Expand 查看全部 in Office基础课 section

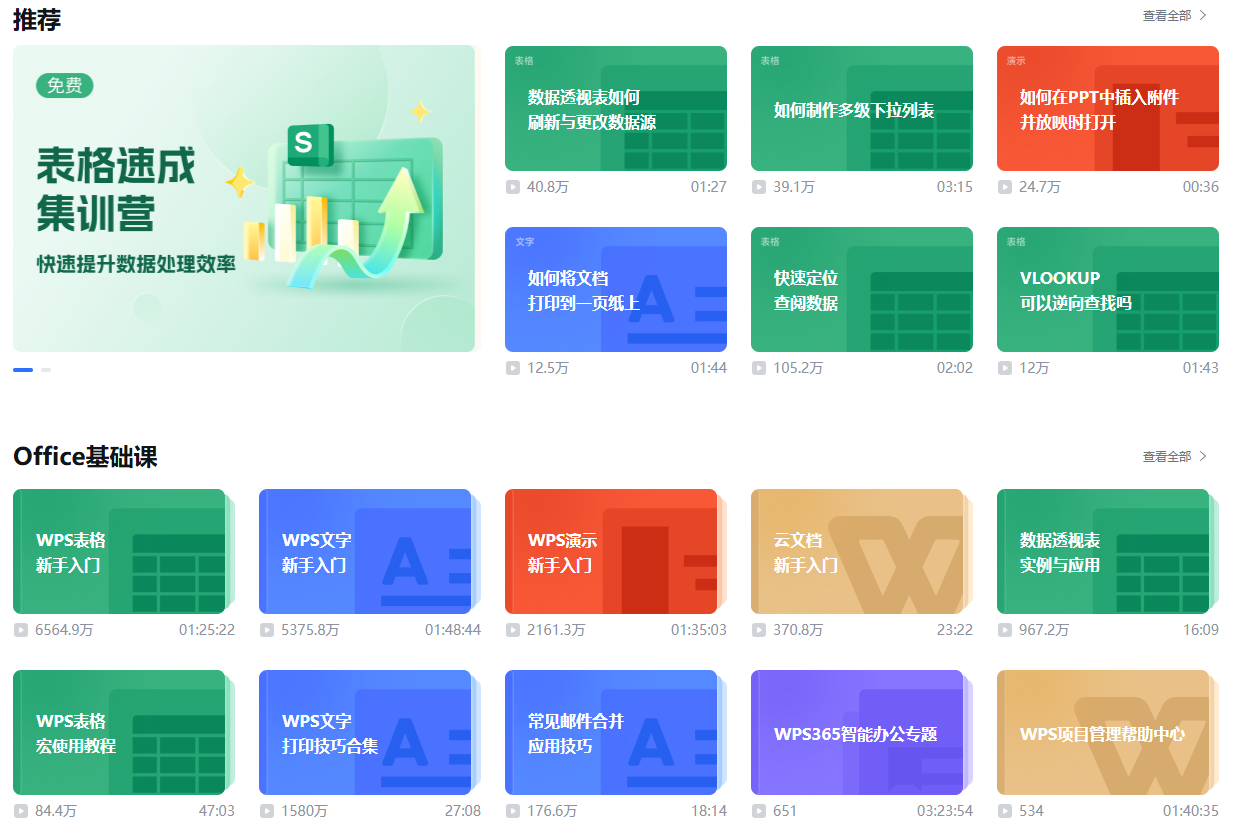[1175, 457]
